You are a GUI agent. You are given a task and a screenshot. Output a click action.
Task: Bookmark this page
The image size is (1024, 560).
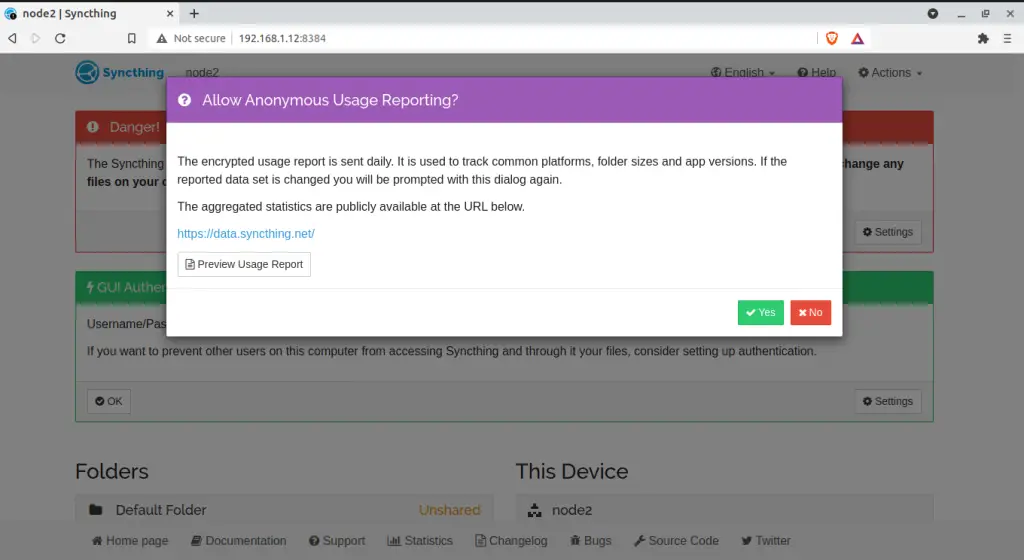tap(131, 39)
